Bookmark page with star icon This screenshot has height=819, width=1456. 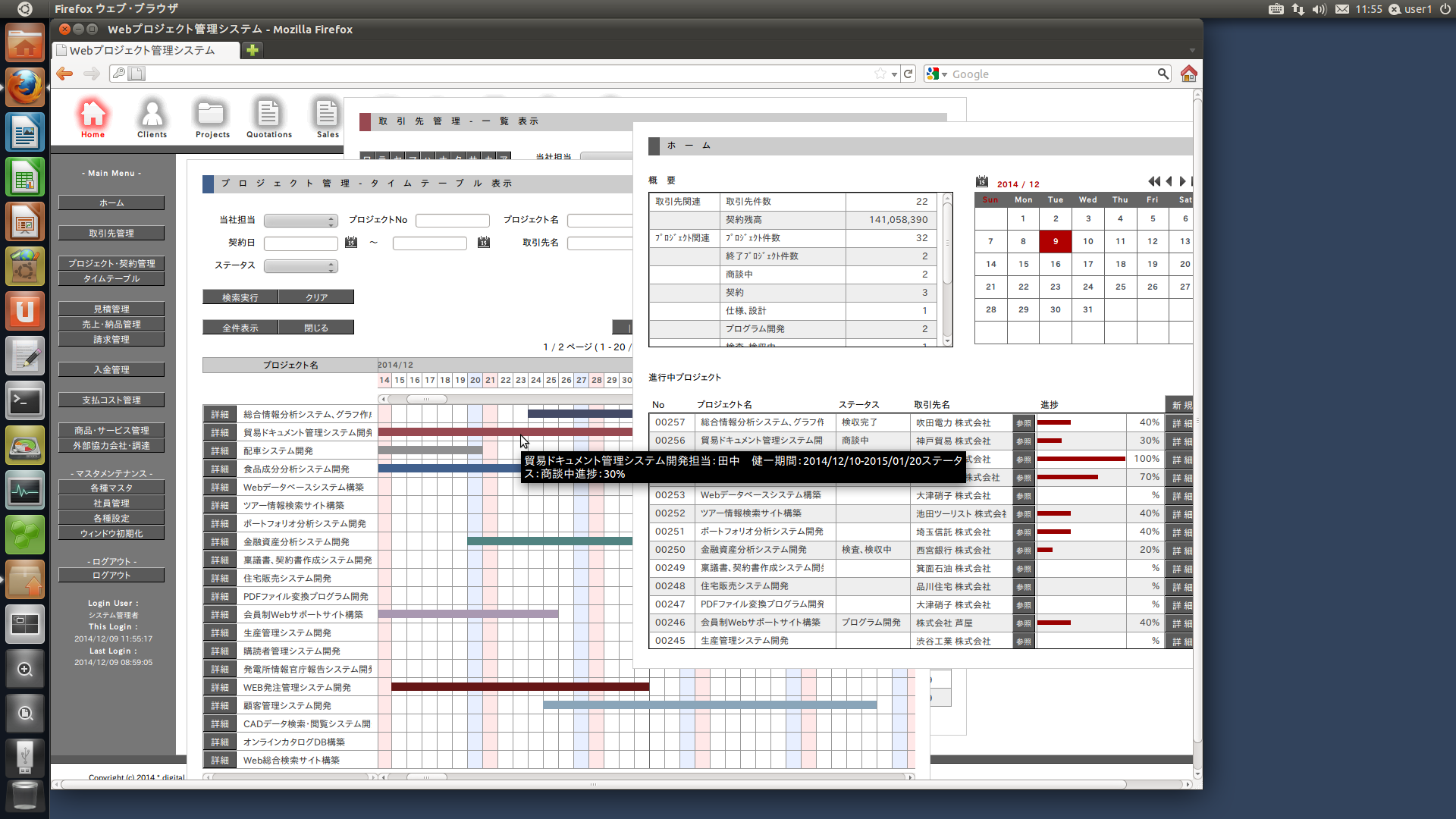click(880, 74)
